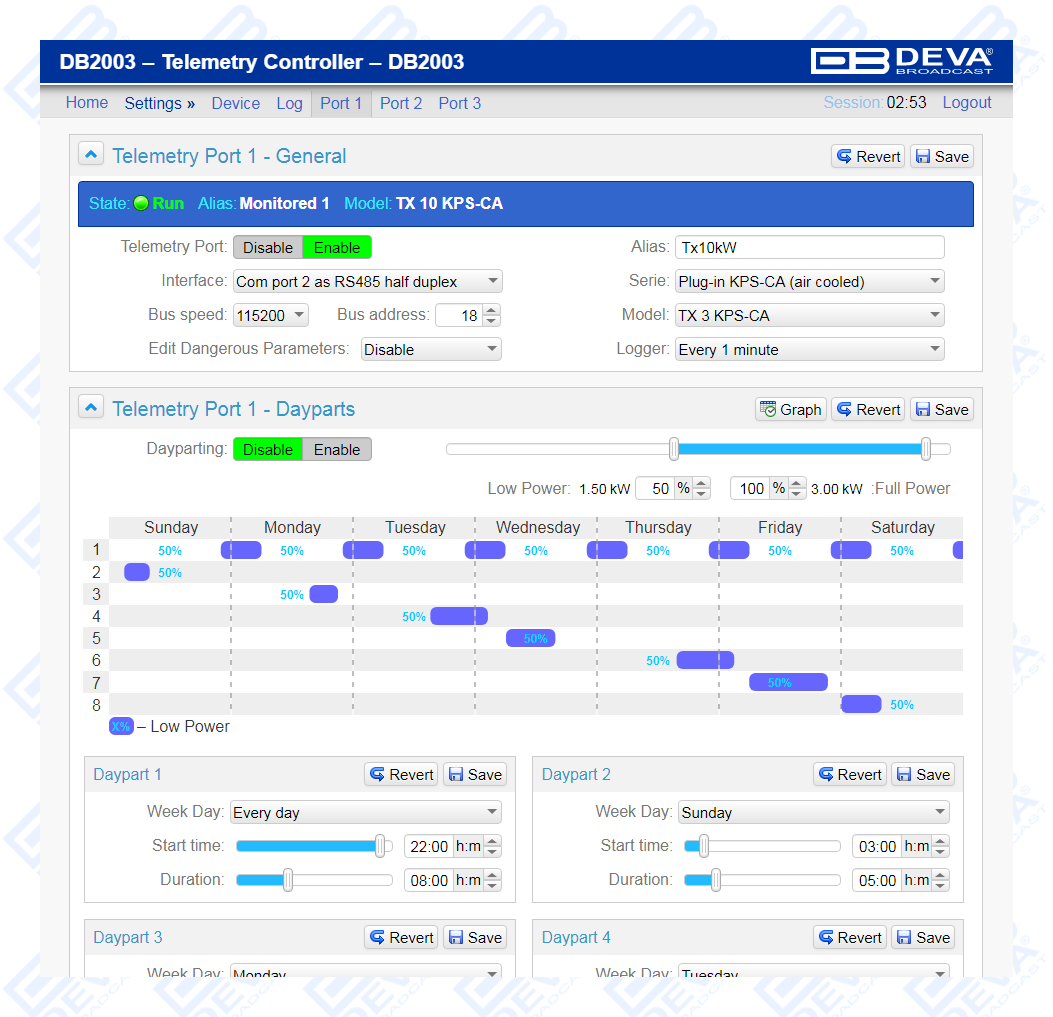Screen dimensions: 1053x1017
Task: Click the Low Power legend swatch
Action: (x=121, y=727)
